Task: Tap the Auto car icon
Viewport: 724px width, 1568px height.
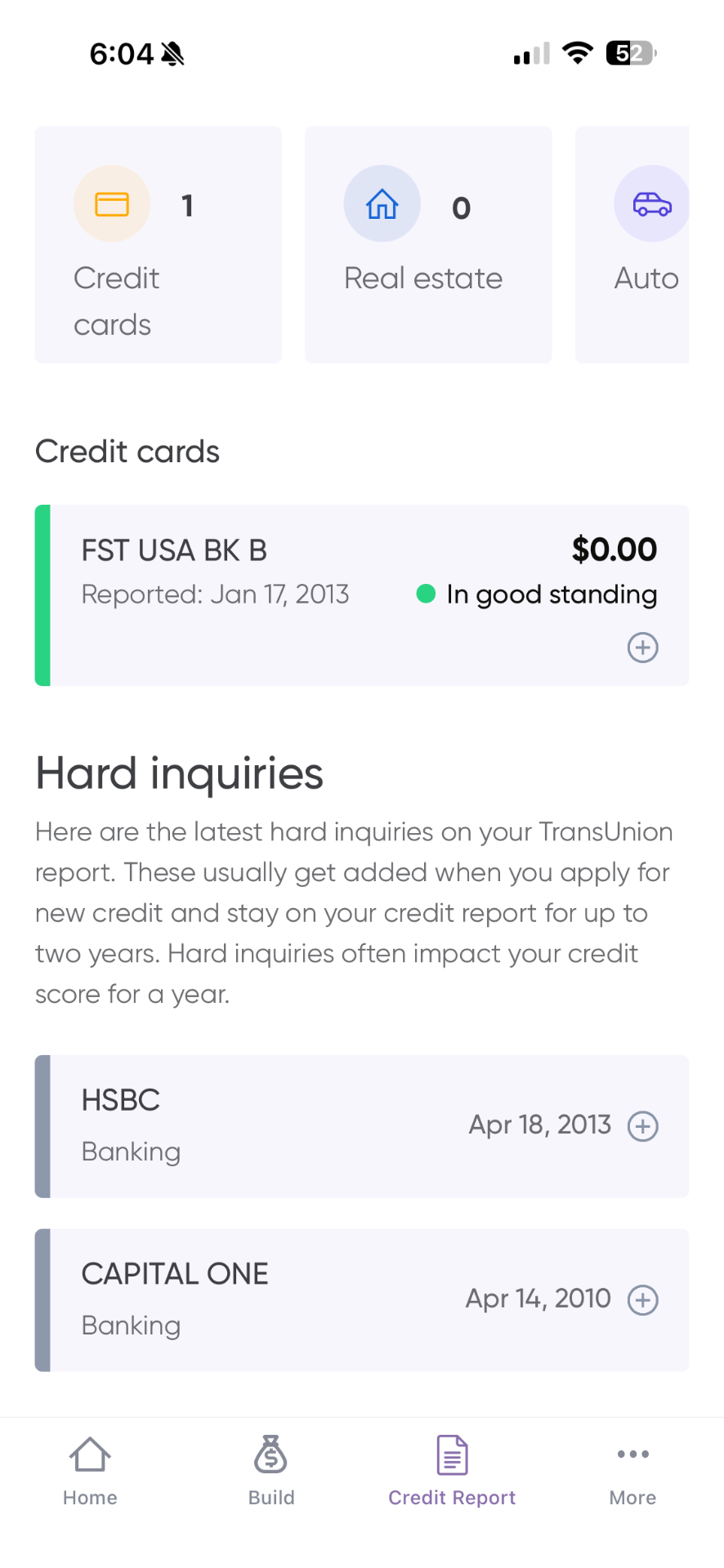Action: [x=651, y=203]
